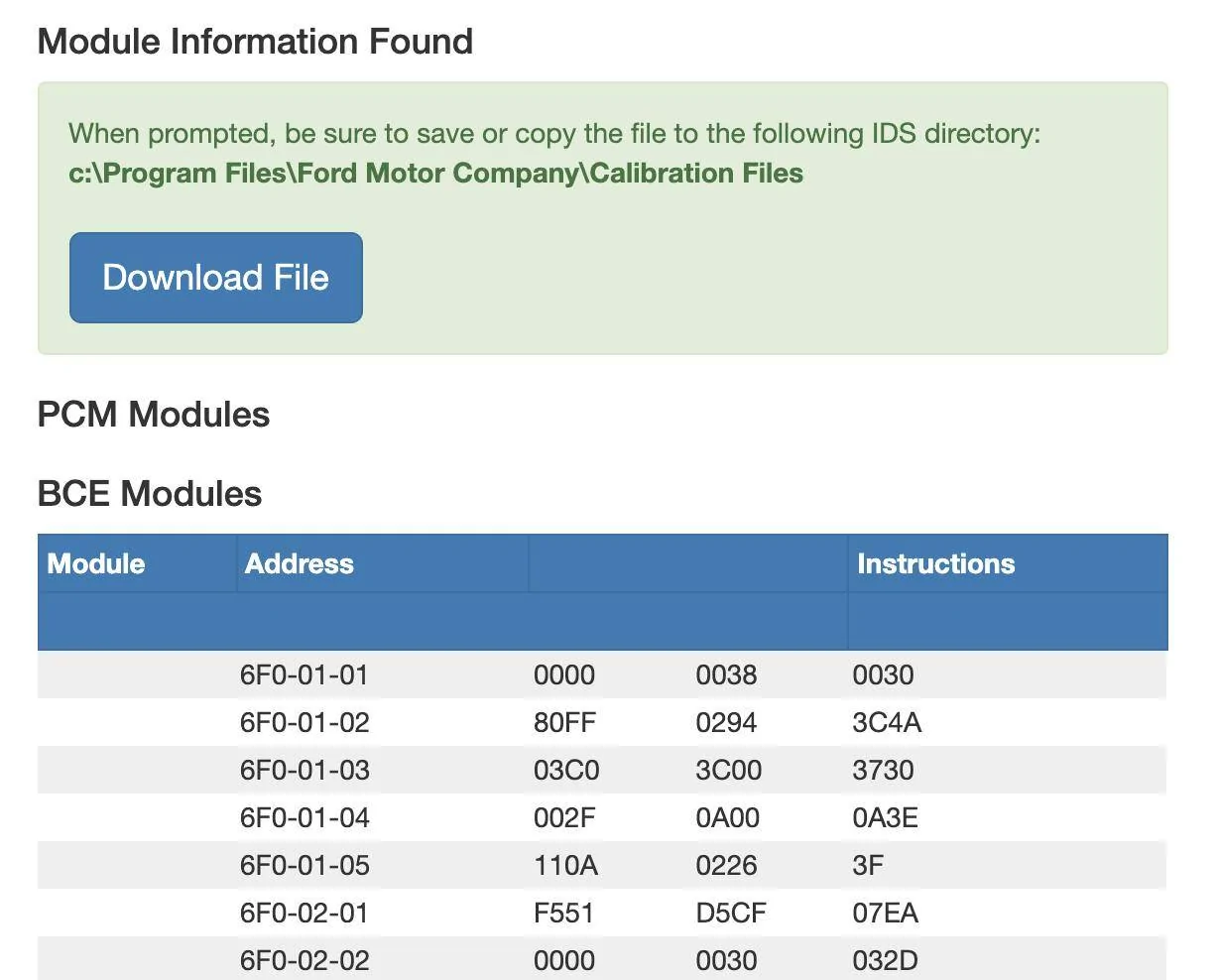Click the Download File button
The height and width of the screenshot is (980, 1218).
215,278
